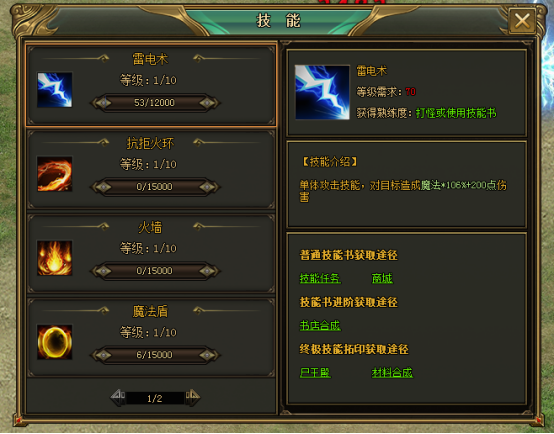This screenshot has height=434, width=554.
Task: Select the 魔法盾 skill row title
Action: [x=150, y=311]
